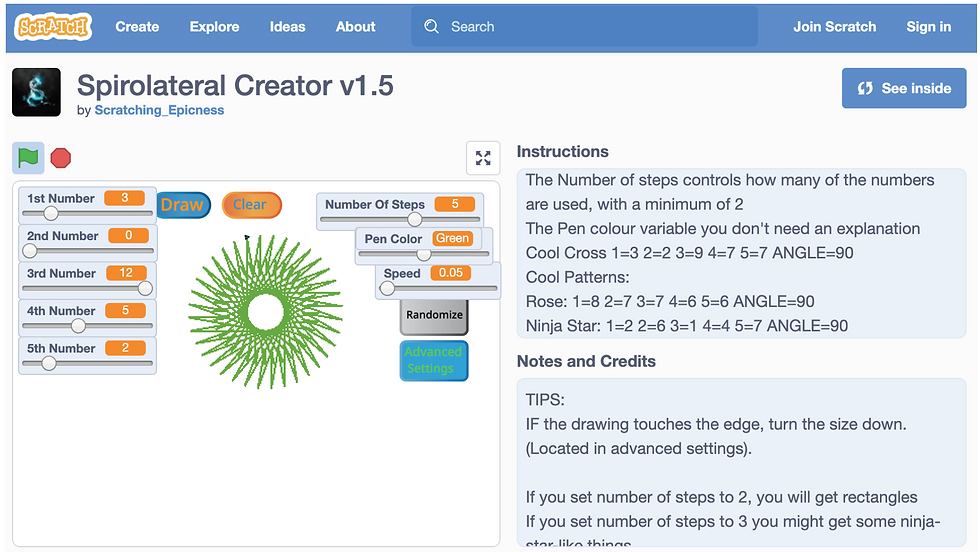Click the Randomize button

coord(434,316)
